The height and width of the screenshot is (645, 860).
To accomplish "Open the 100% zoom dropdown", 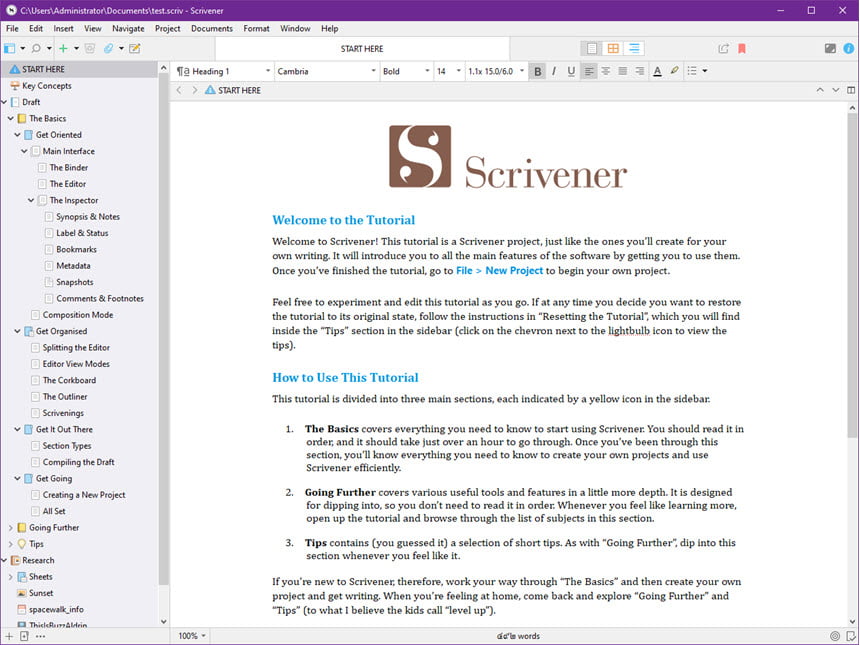I will coord(191,636).
